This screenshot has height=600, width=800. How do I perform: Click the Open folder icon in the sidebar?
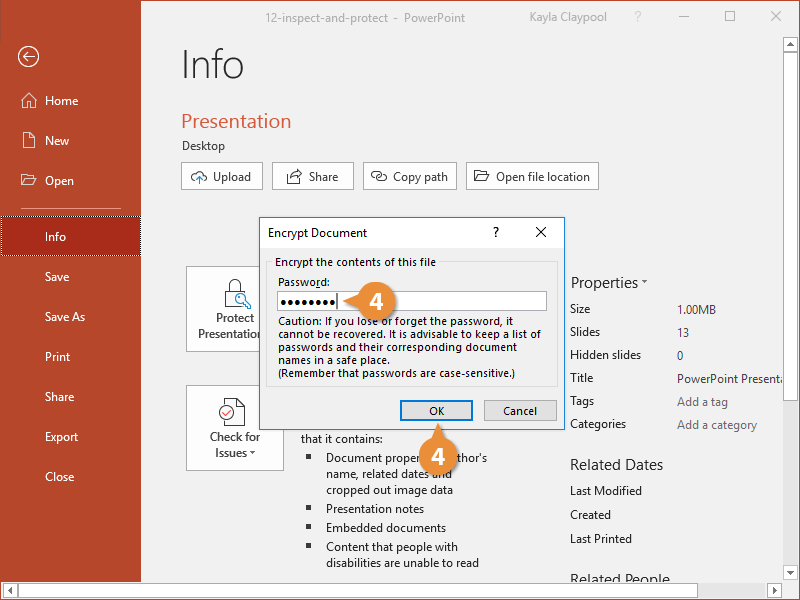point(28,181)
